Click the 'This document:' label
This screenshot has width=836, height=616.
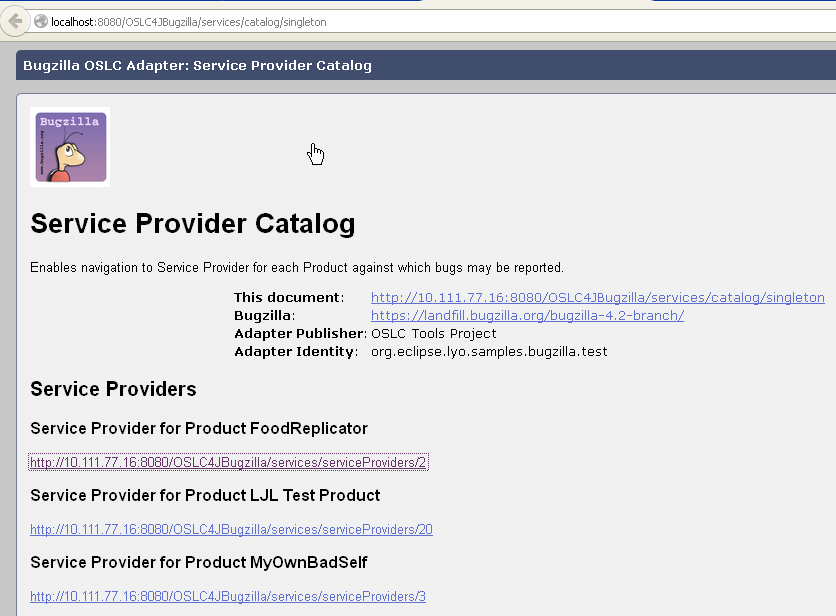tap(289, 298)
